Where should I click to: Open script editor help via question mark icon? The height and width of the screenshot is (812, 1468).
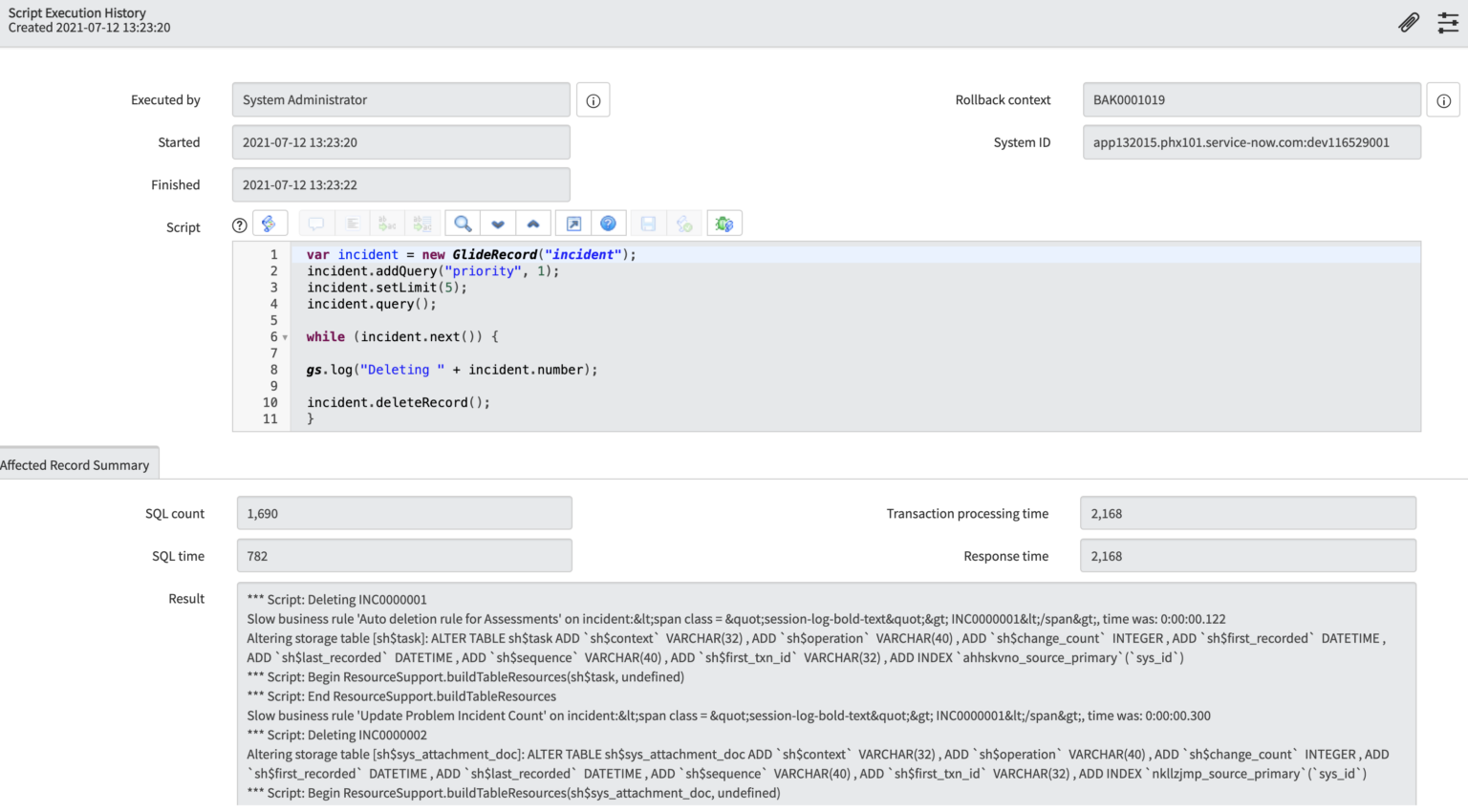(x=609, y=223)
